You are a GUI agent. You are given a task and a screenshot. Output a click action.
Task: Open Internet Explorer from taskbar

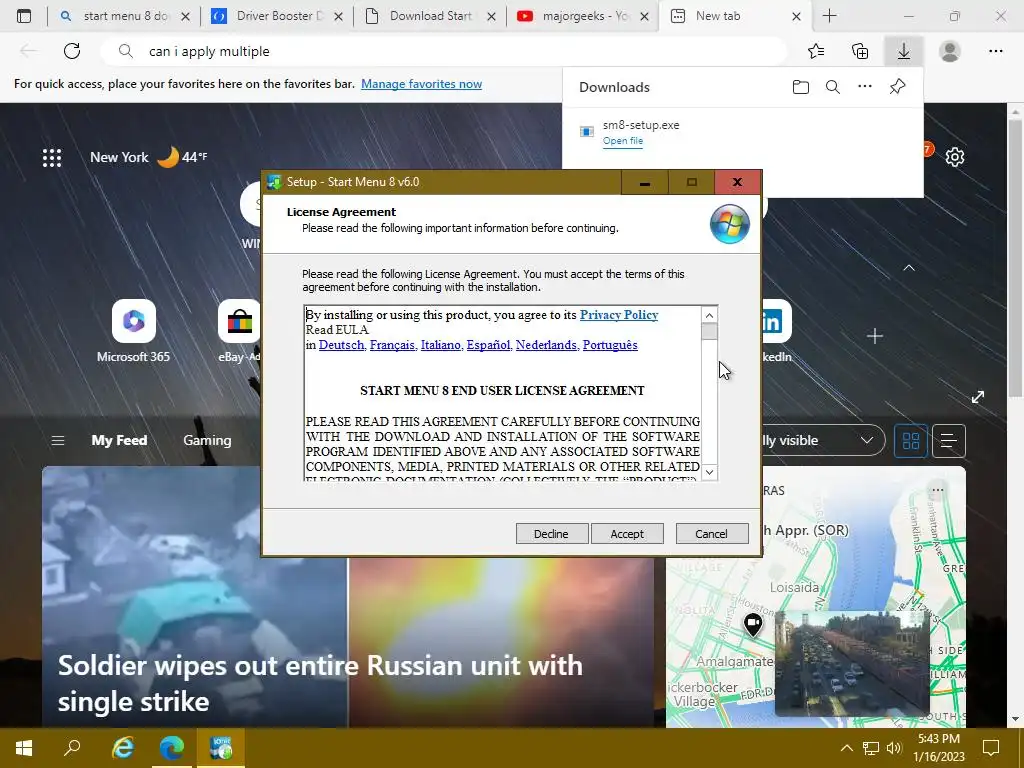[123, 748]
